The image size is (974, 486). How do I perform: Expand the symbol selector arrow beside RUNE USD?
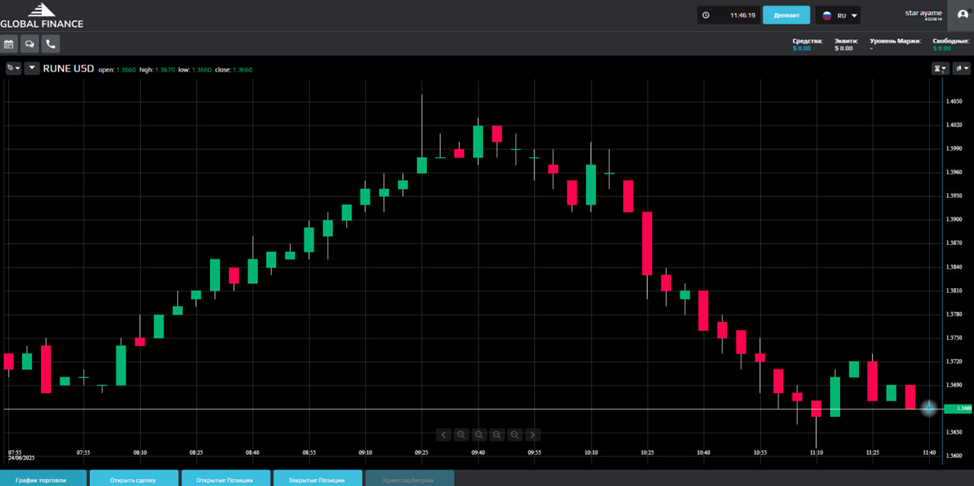point(32,69)
